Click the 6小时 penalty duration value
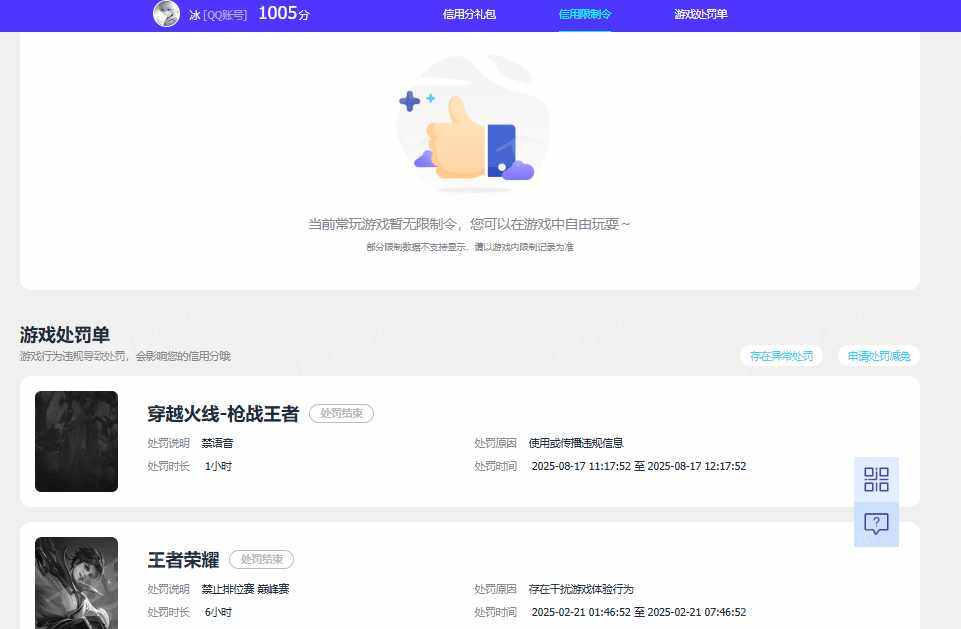961x629 pixels. click(x=218, y=612)
